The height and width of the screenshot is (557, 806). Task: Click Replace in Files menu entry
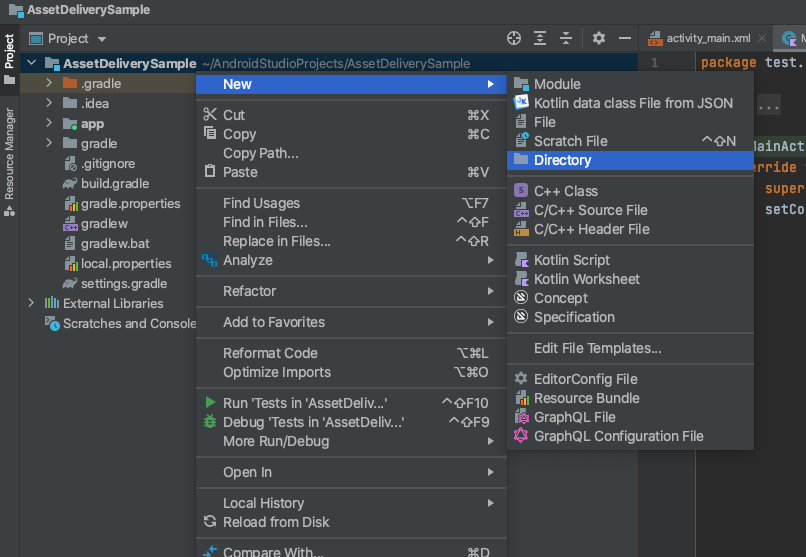tap(351, 241)
